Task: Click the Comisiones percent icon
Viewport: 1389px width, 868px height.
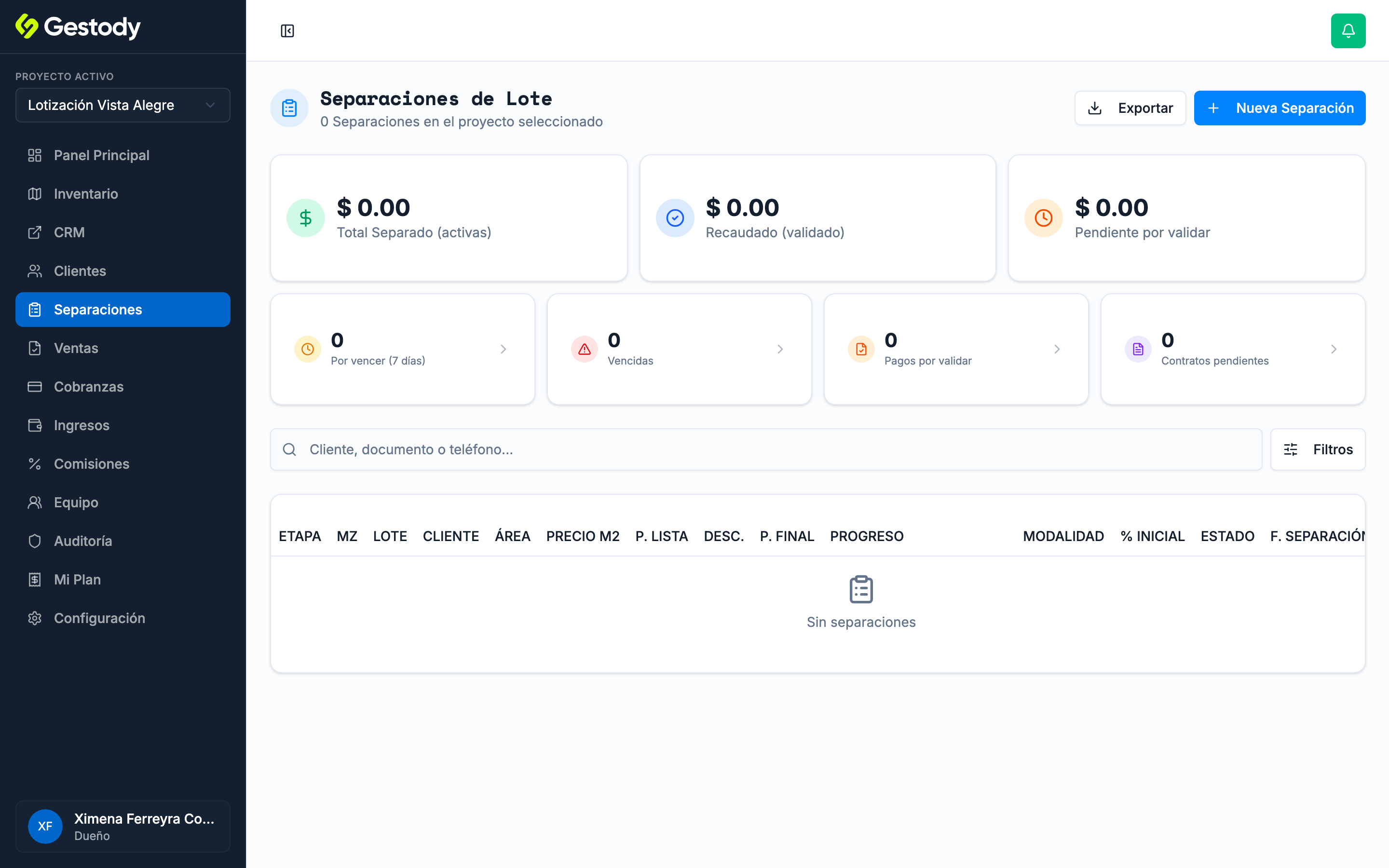Action: click(35, 463)
